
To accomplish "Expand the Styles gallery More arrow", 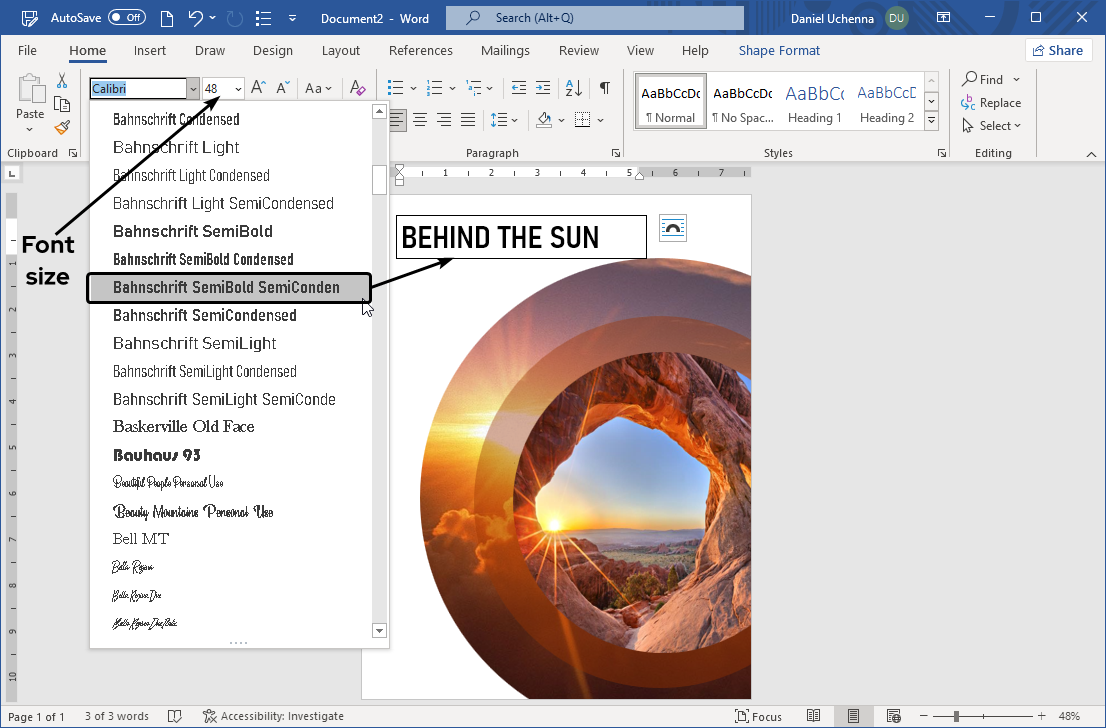I will point(931,121).
